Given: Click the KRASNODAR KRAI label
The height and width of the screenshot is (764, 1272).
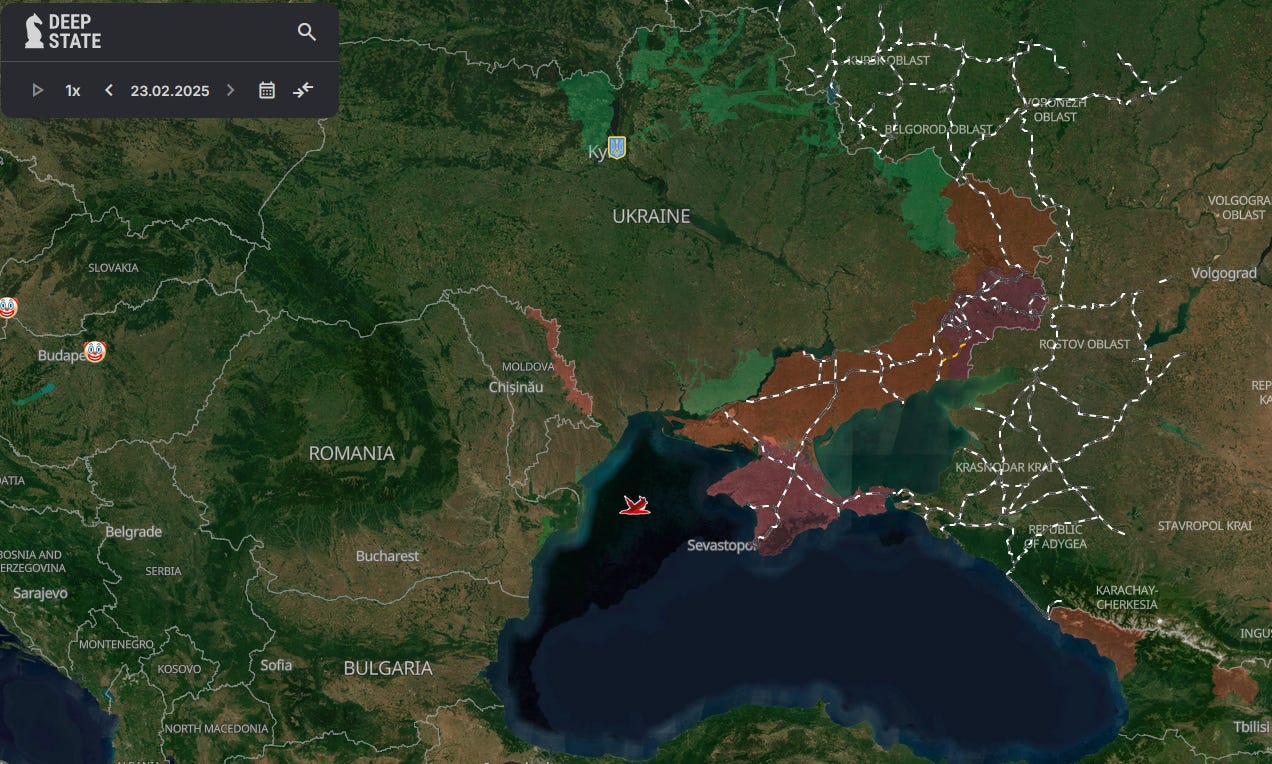Looking at the screenshot, I should point(1003,468).
